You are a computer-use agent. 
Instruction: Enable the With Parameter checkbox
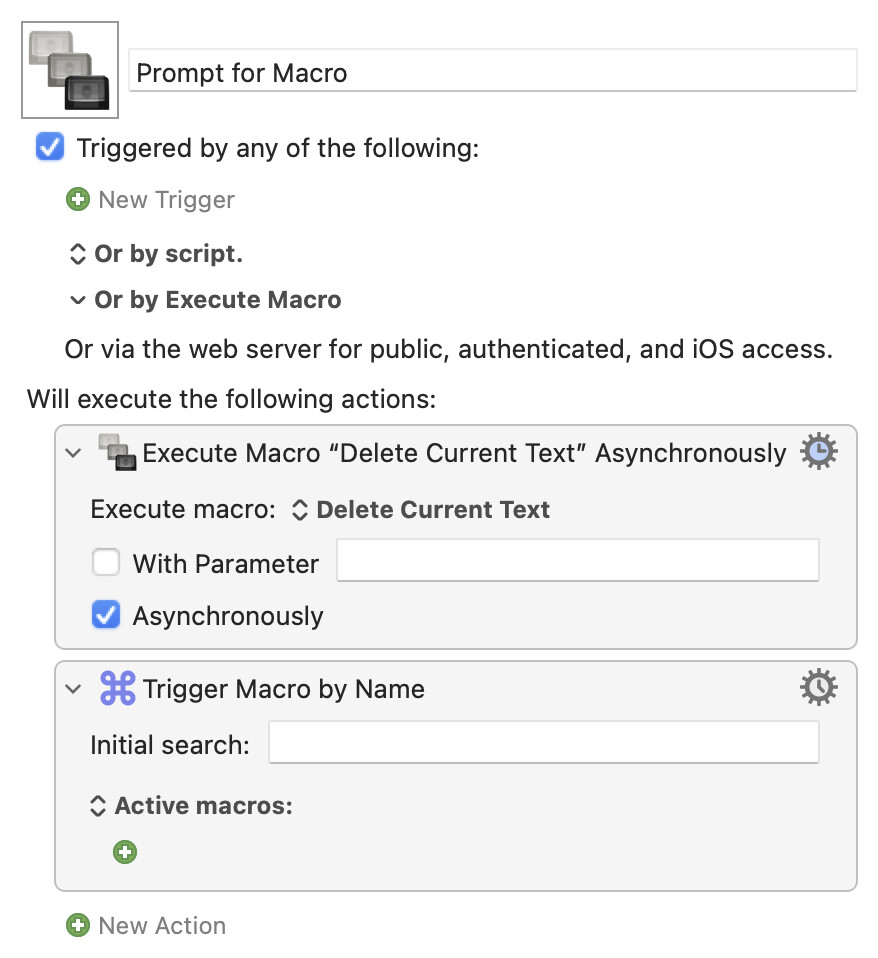pos(106,563)
